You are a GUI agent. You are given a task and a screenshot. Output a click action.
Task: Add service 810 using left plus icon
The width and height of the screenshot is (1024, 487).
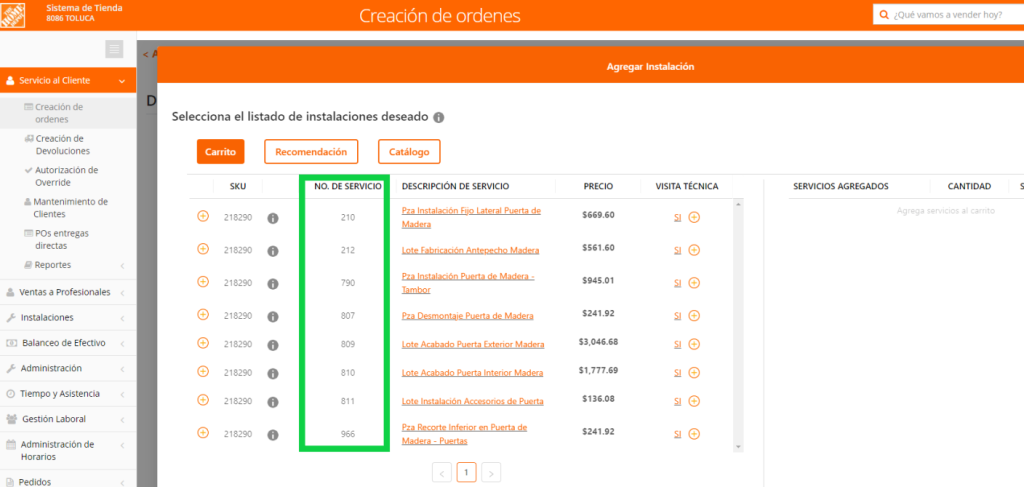[203, 371]
